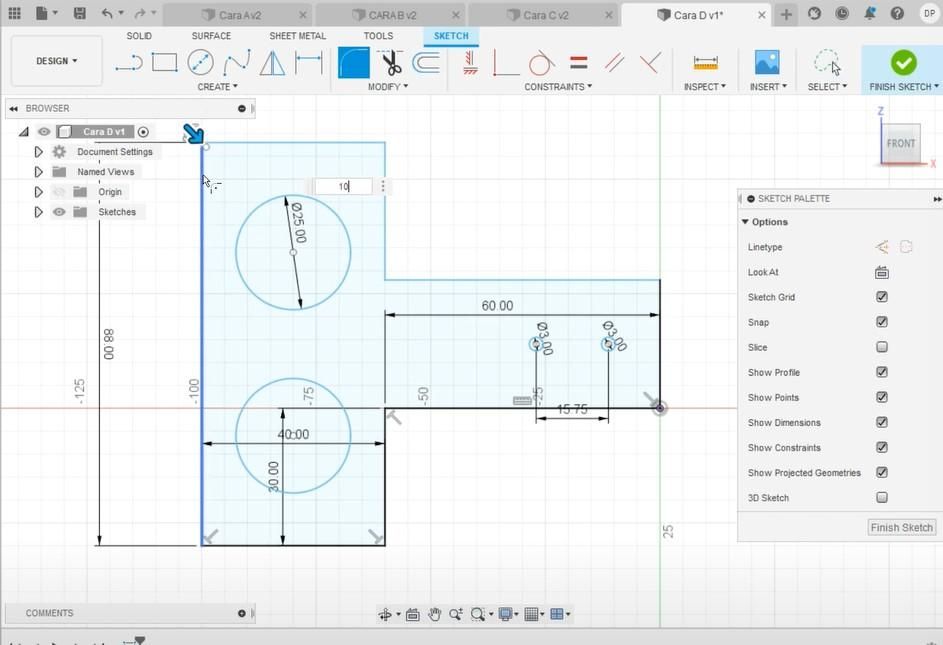Select the Circle sketch tool
This screenshot has height=645, width=943.
pyautogui.click(x=200, y=63)
